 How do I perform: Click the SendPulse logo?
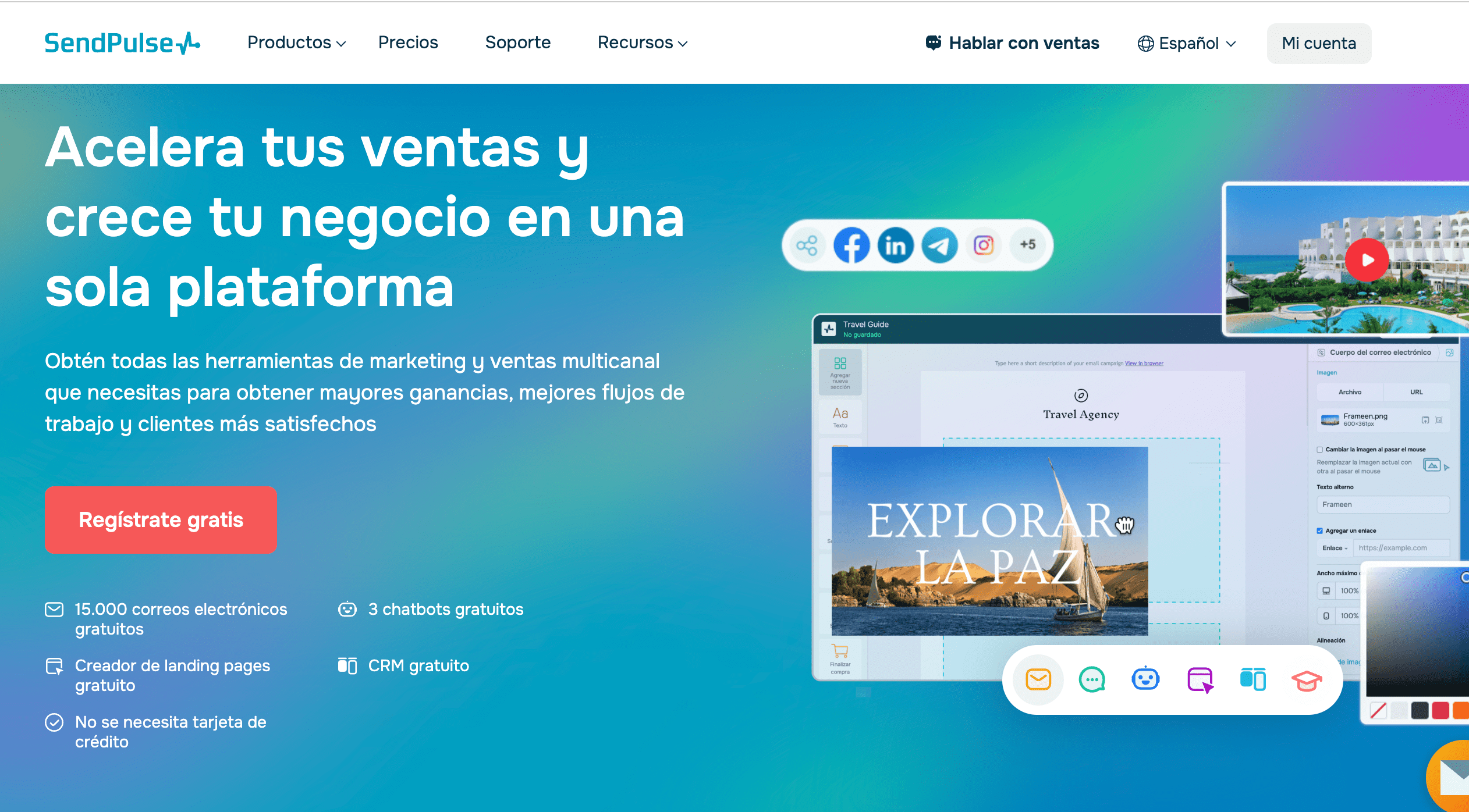[x=122, y=43]
